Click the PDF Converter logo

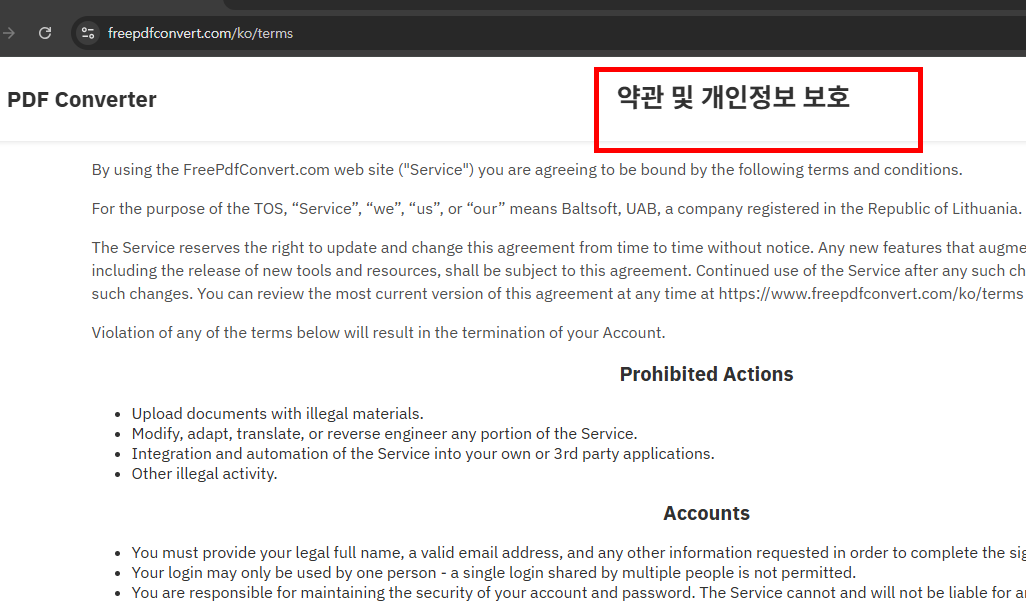82,99
